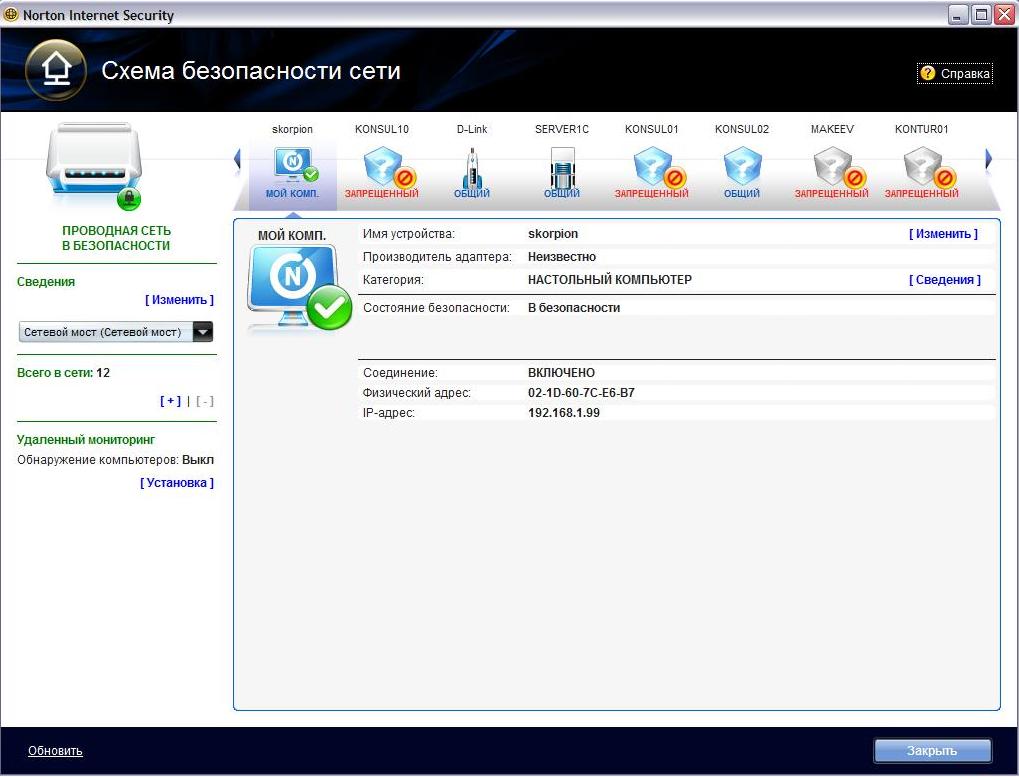Click the Обновить refresh link

[x=55, y=751]
